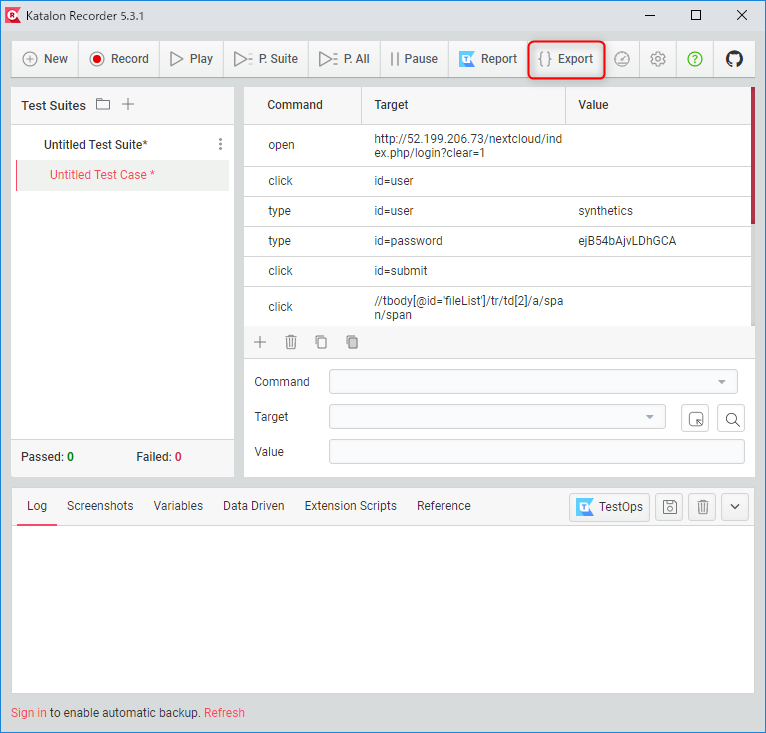Screen dimensions: 766x733
Task: Paste command with the clipboard icon
Action: click(x=352, y=342)
